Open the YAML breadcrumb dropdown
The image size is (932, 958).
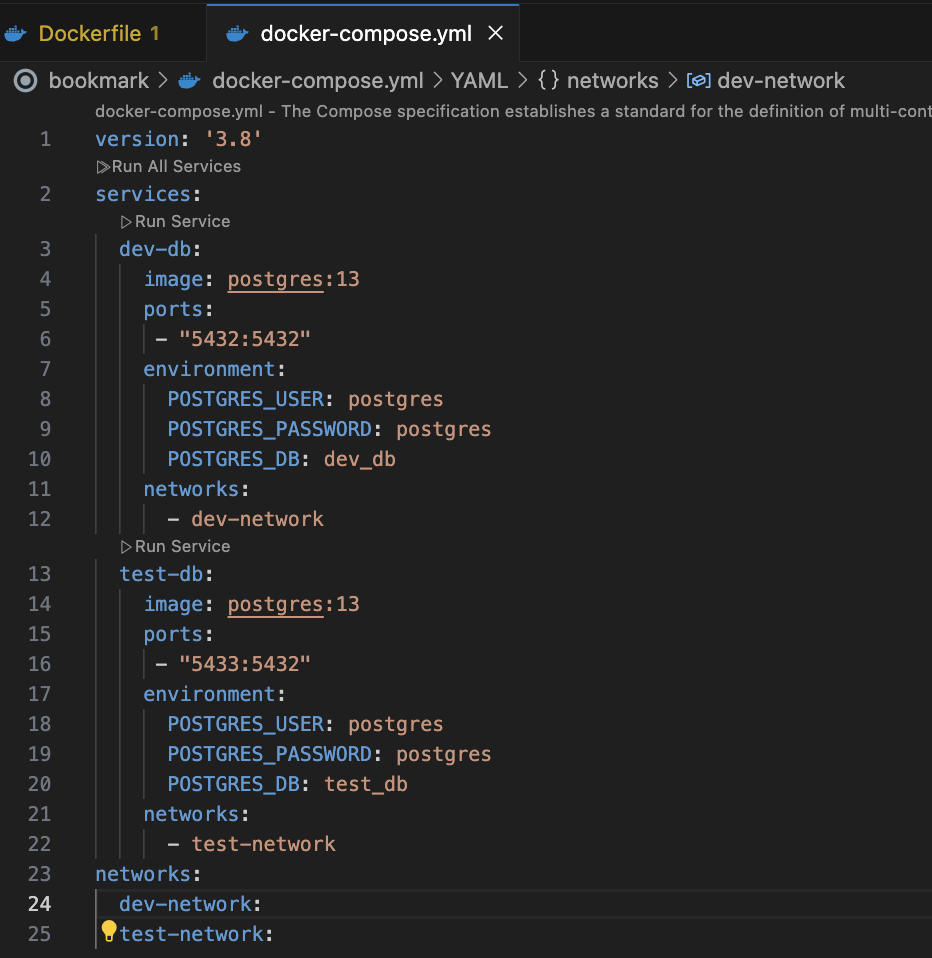tap(479, 81)
